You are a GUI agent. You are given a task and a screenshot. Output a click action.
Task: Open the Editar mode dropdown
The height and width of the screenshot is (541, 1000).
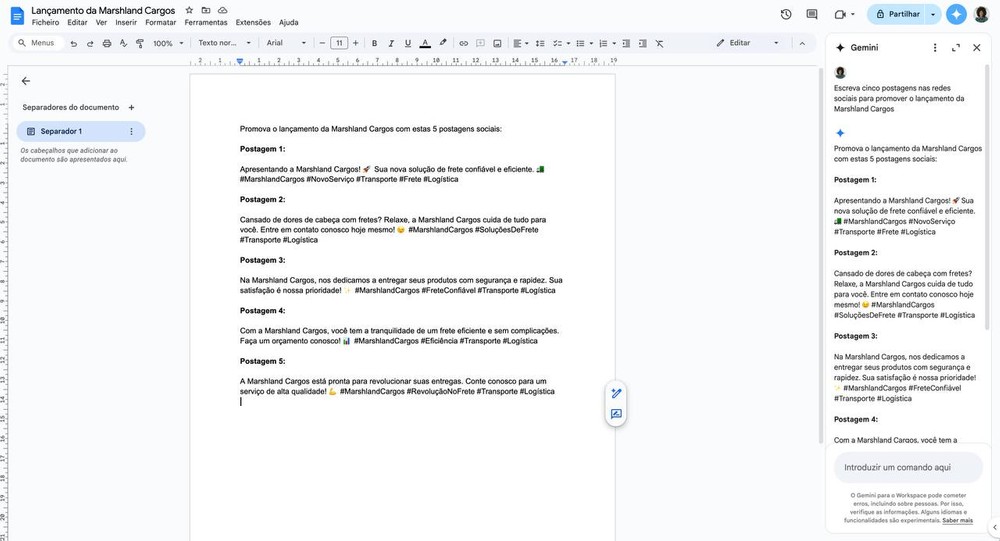click(747, 43)
